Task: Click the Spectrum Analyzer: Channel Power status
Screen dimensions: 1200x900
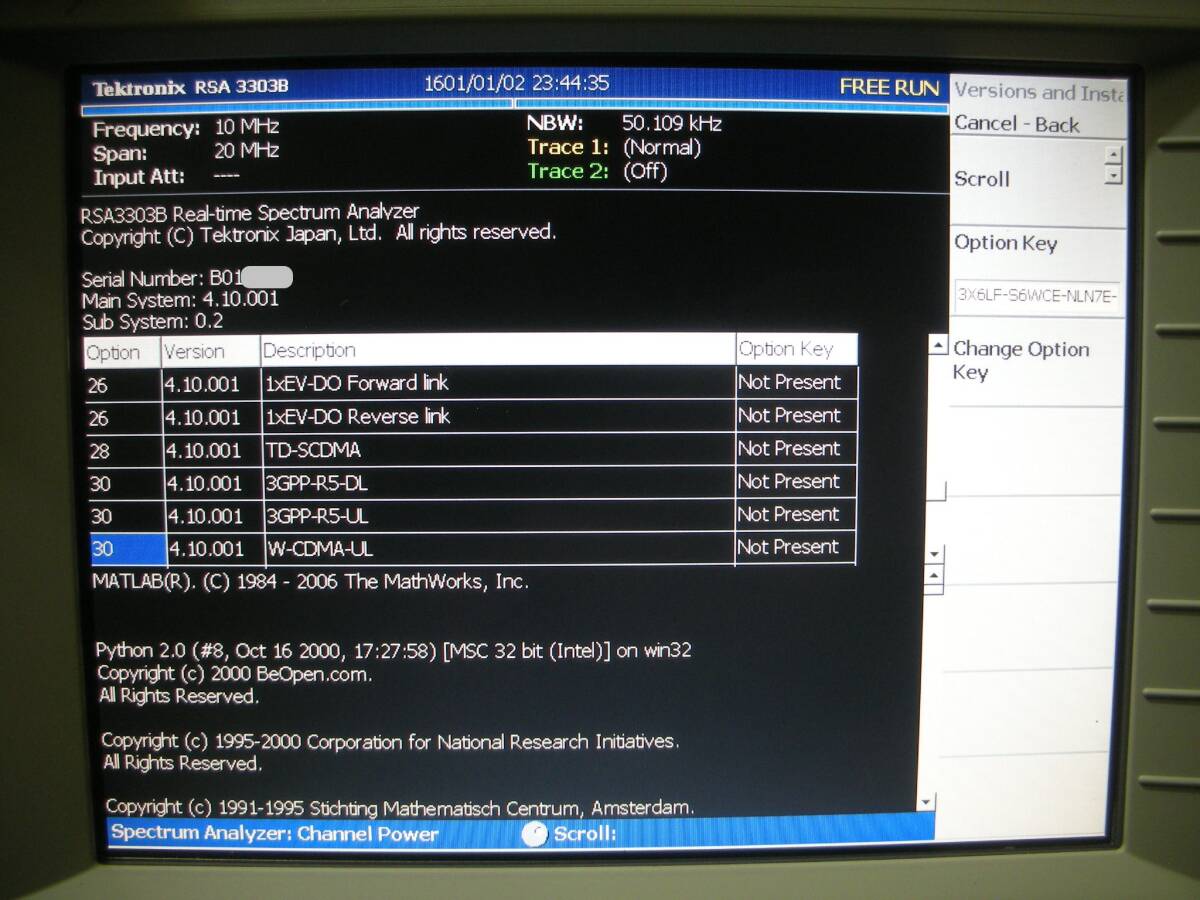Action: click(x=275, y=833)
